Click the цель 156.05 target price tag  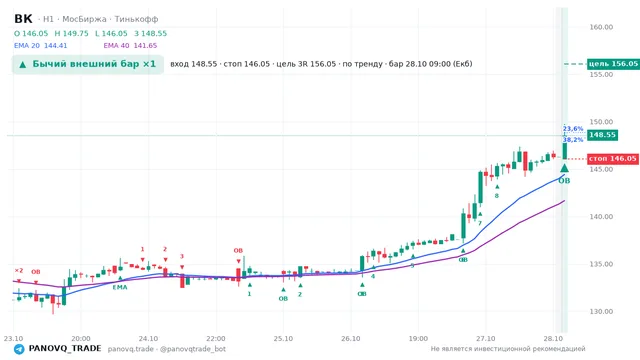[x=613, y=64]
